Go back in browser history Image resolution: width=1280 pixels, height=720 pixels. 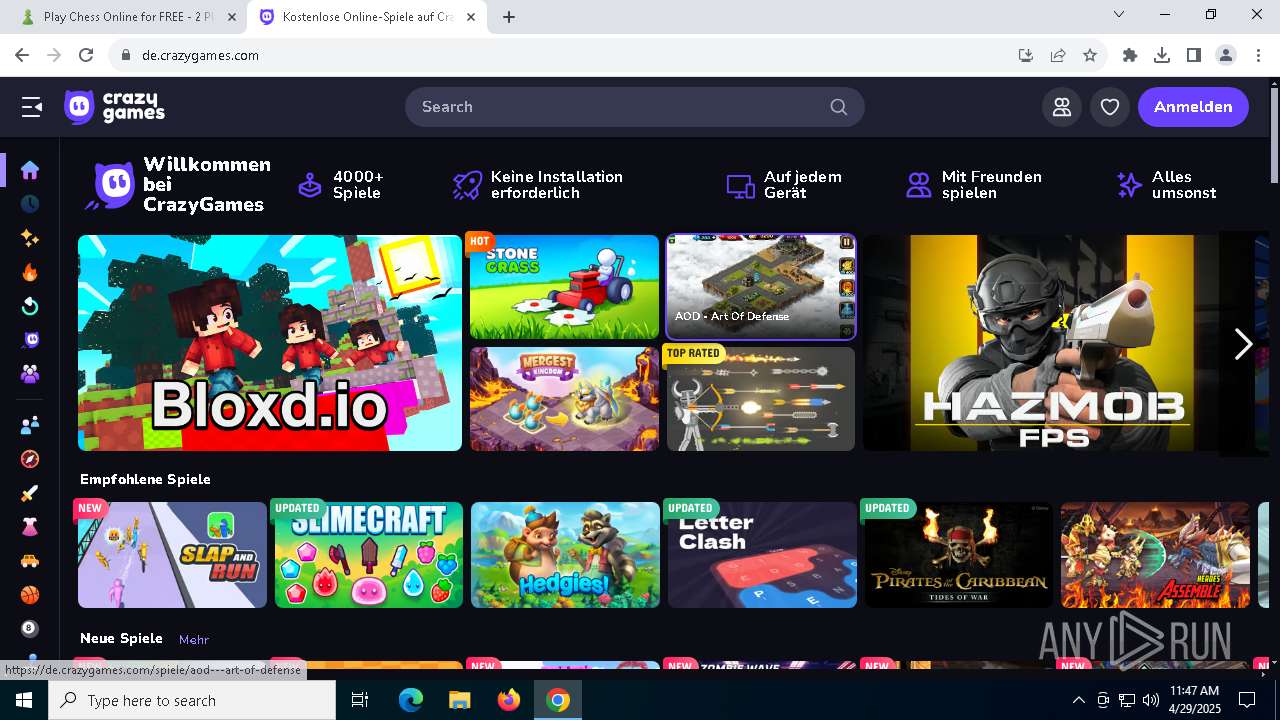click(x=22, y=55)
